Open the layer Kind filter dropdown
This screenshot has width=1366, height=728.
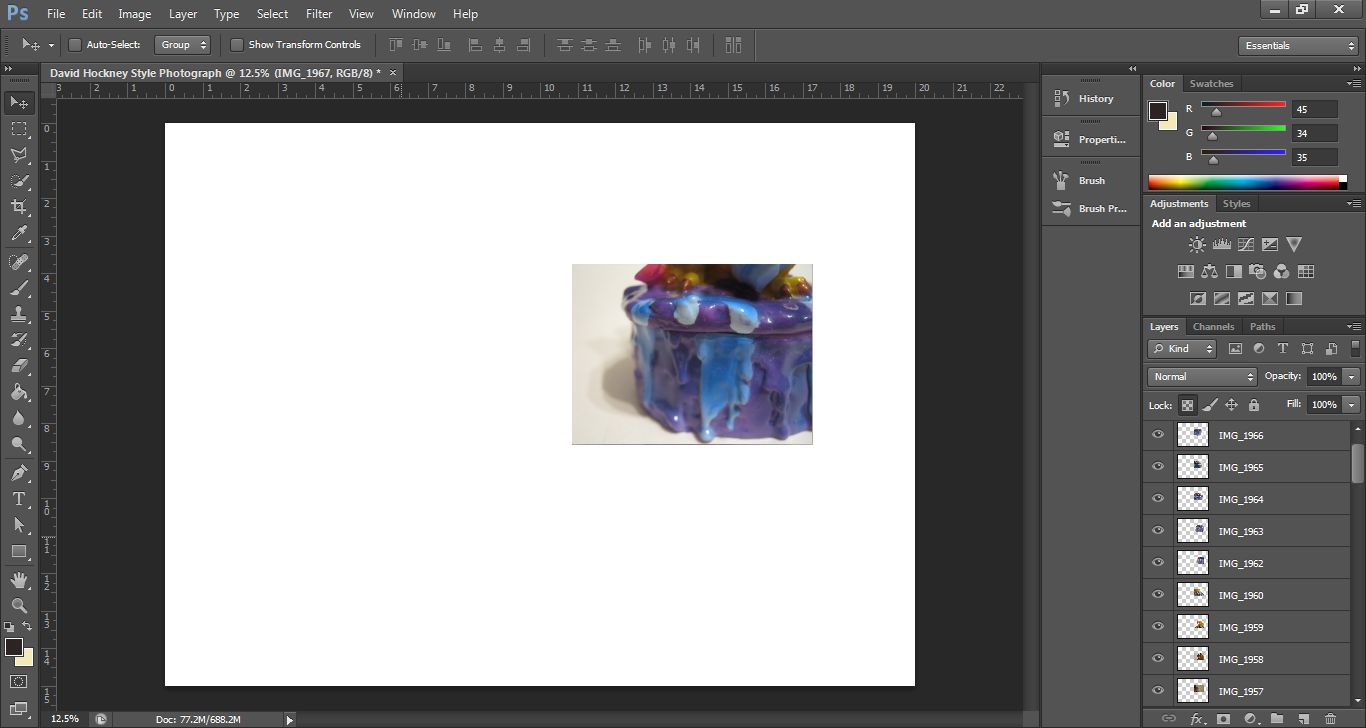1182,349
